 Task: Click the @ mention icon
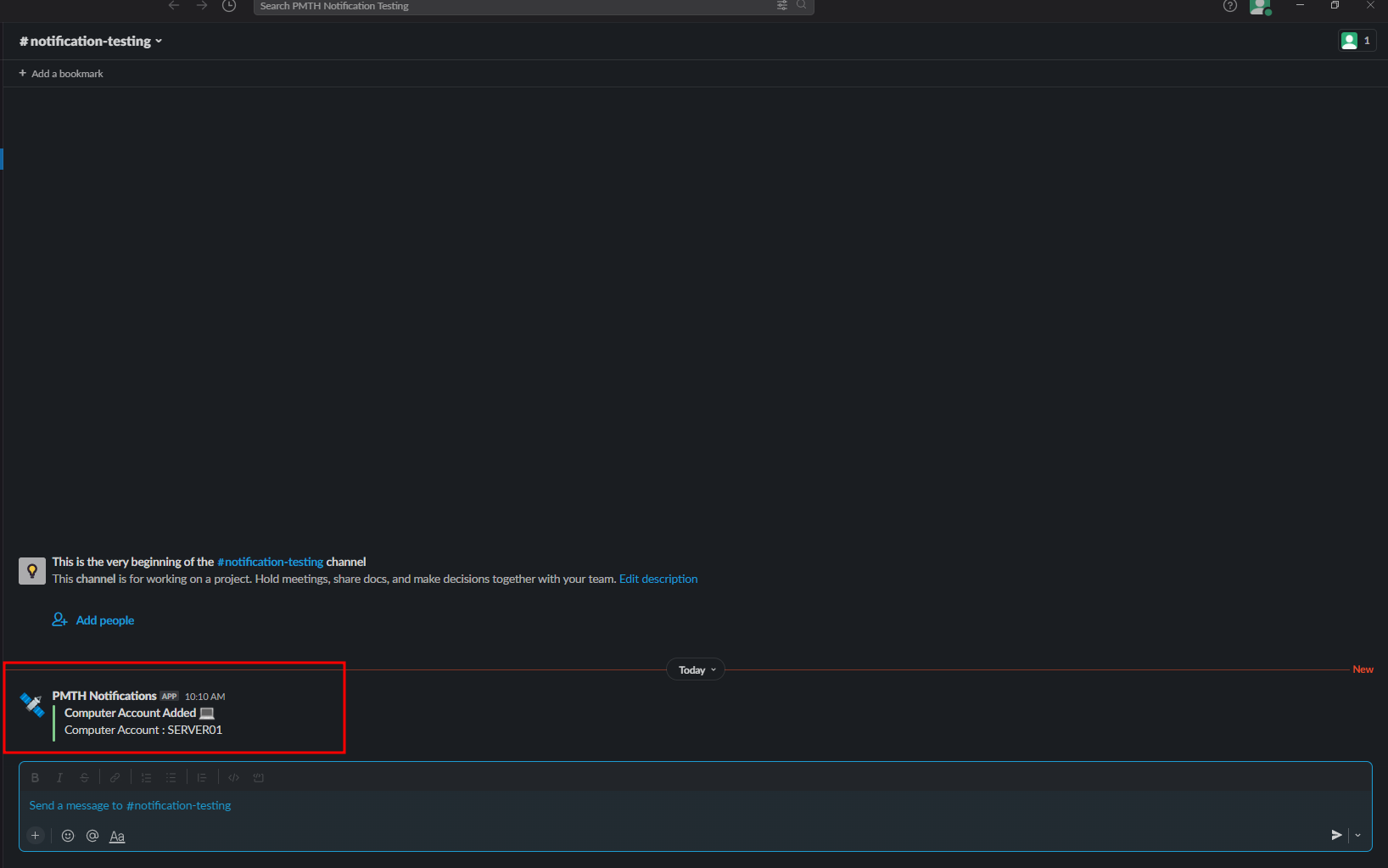pyautogui.click(x=92, y=836)
